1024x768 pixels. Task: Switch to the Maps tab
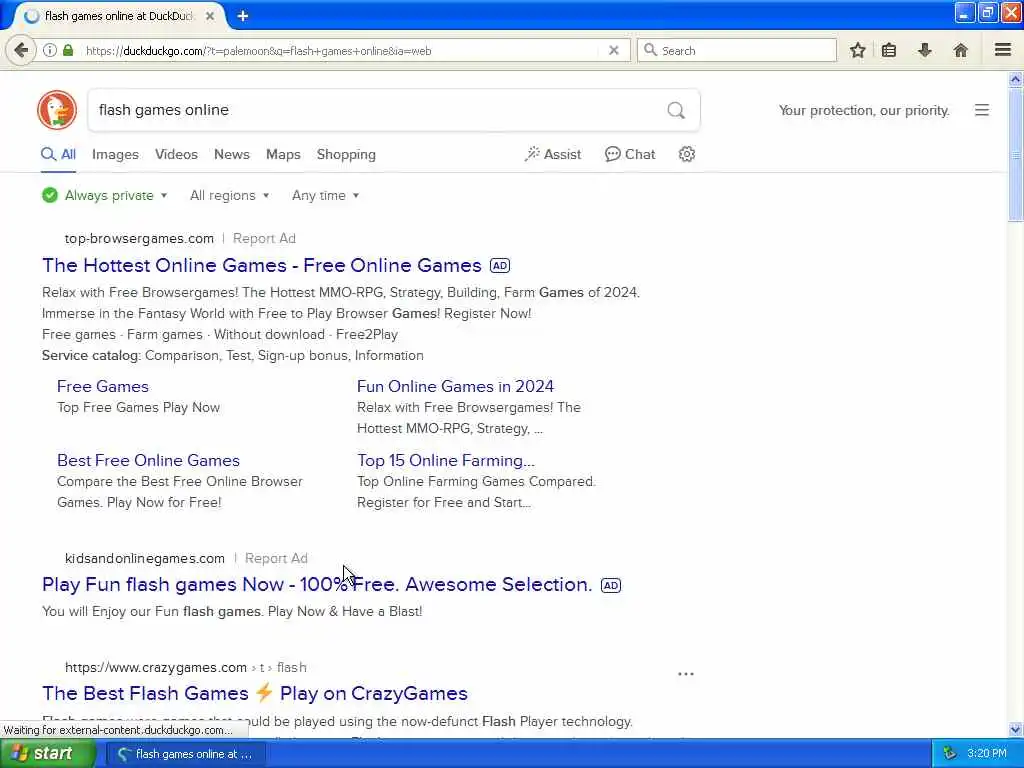coord(283,154)
